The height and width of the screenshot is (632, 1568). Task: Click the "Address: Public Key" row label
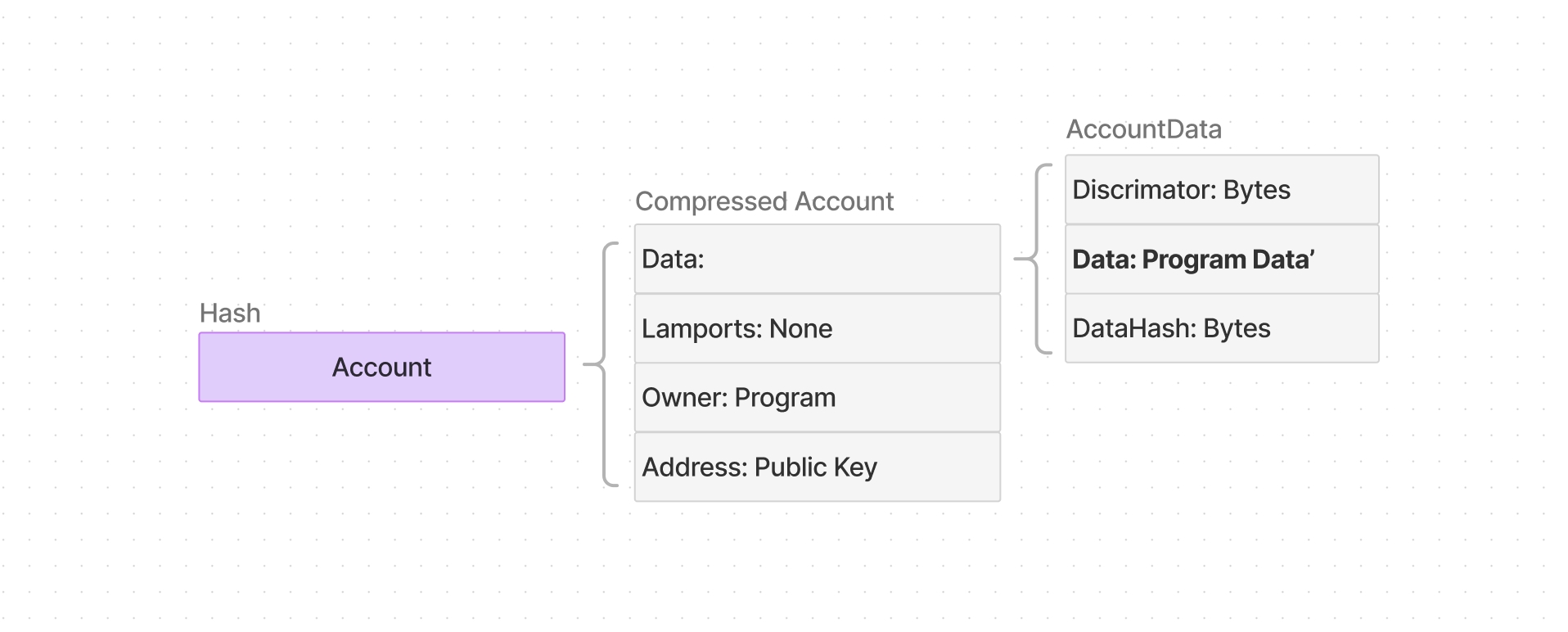pos(759,467)
